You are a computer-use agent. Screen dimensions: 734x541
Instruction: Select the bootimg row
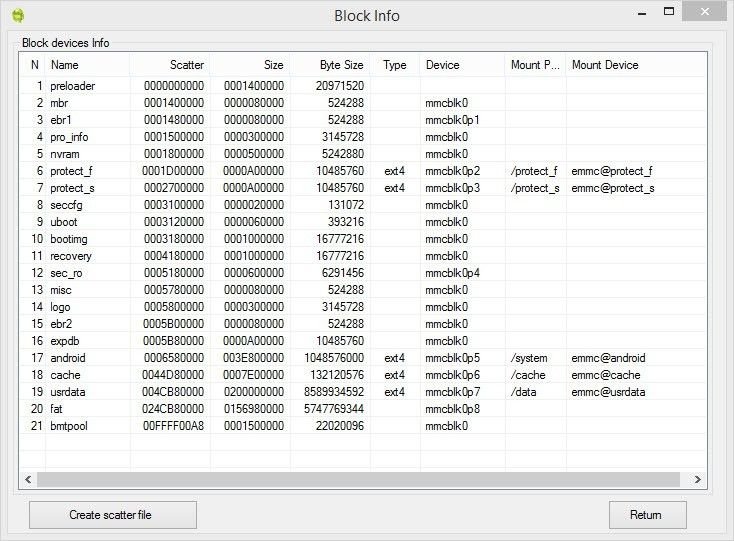coord(363,239)
